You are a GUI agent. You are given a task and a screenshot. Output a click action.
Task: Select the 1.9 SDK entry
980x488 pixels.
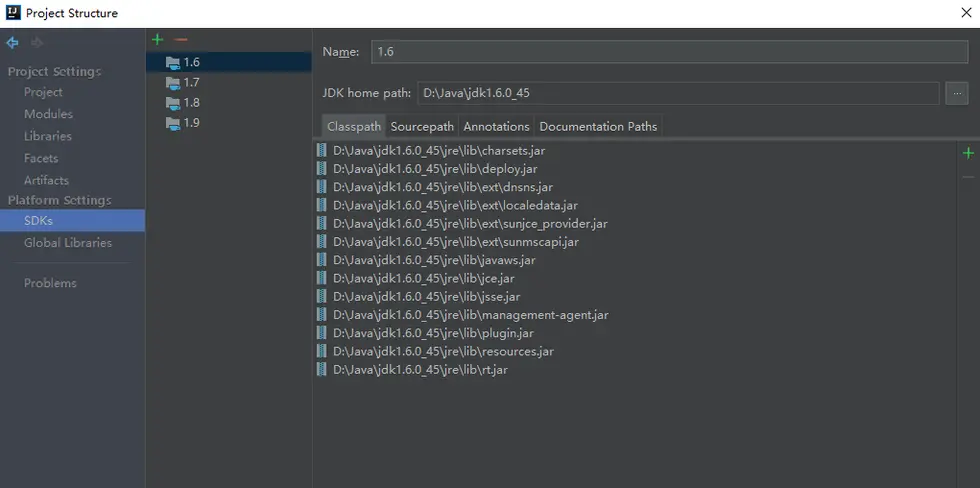pos(191,122)
